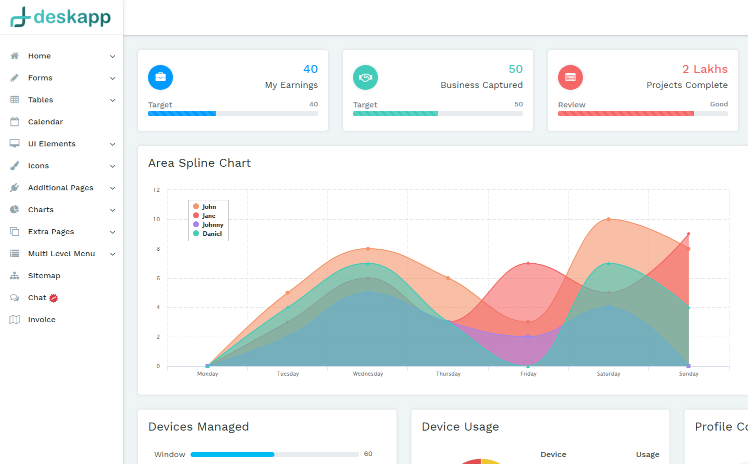Open the Chat page link
The height and width of the screenshot is (464, 748).
click(37, 298)
